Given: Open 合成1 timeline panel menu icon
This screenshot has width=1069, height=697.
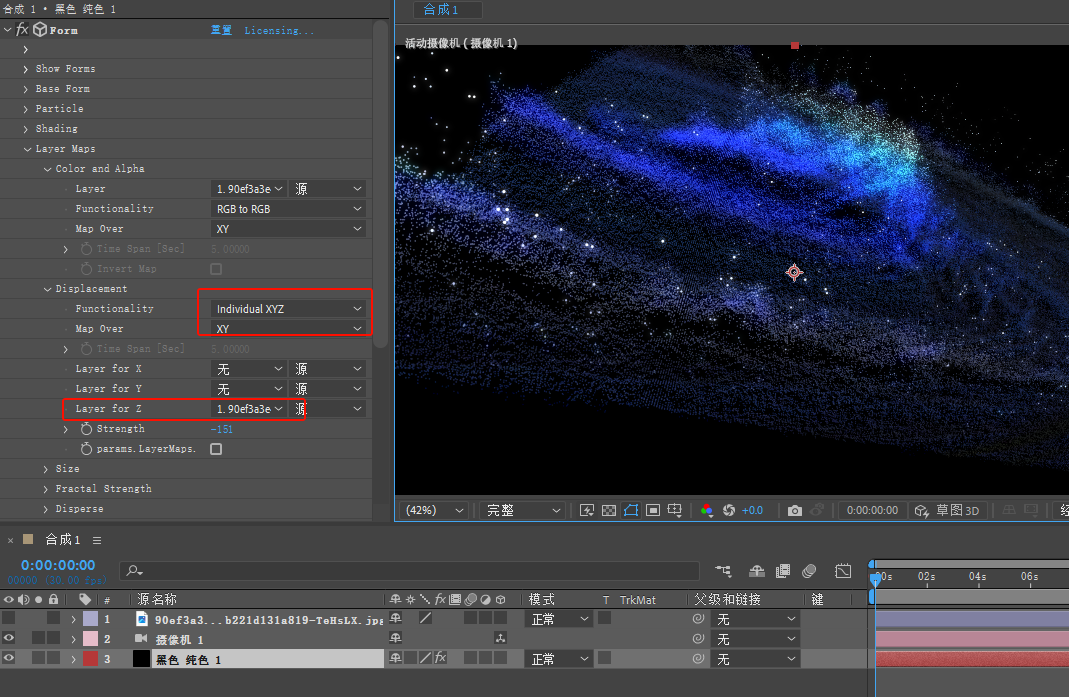Looking at the screenshot, I should (97, 539).
